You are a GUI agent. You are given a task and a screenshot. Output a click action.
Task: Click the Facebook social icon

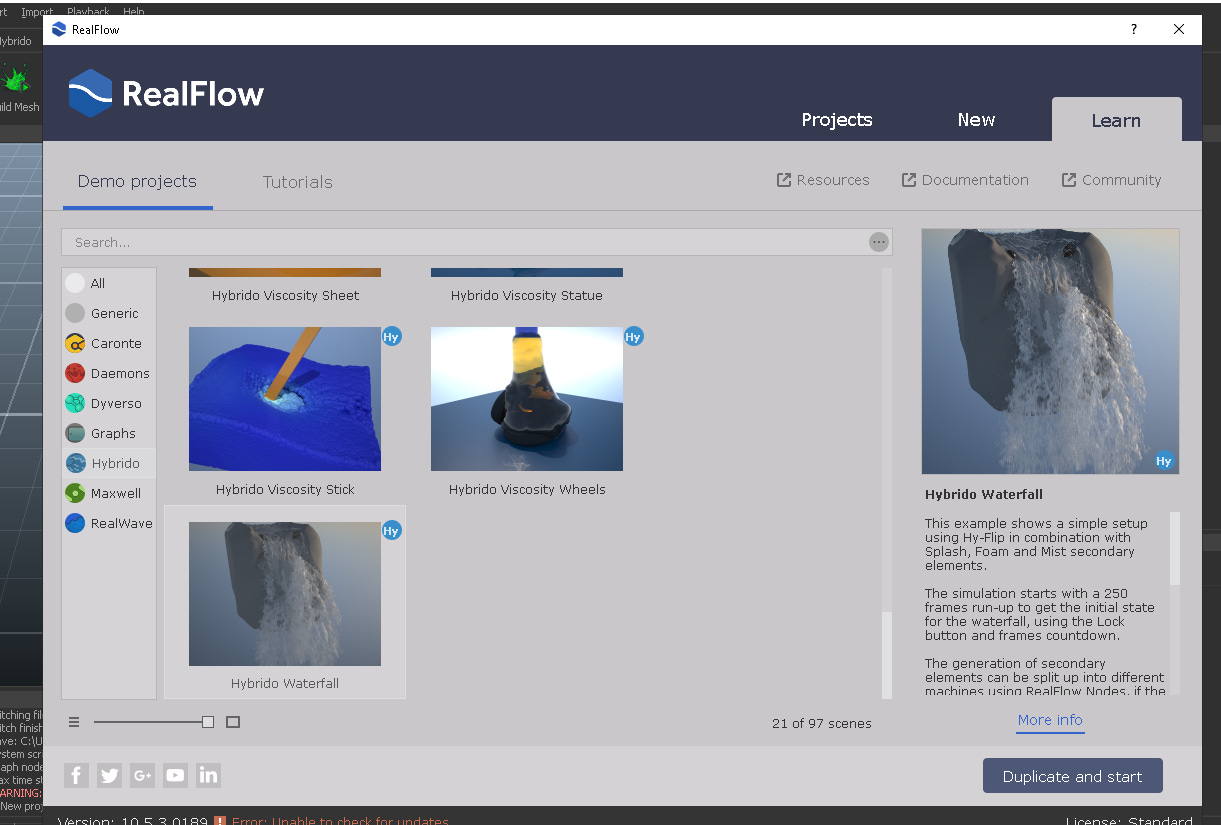coord(77,775)
